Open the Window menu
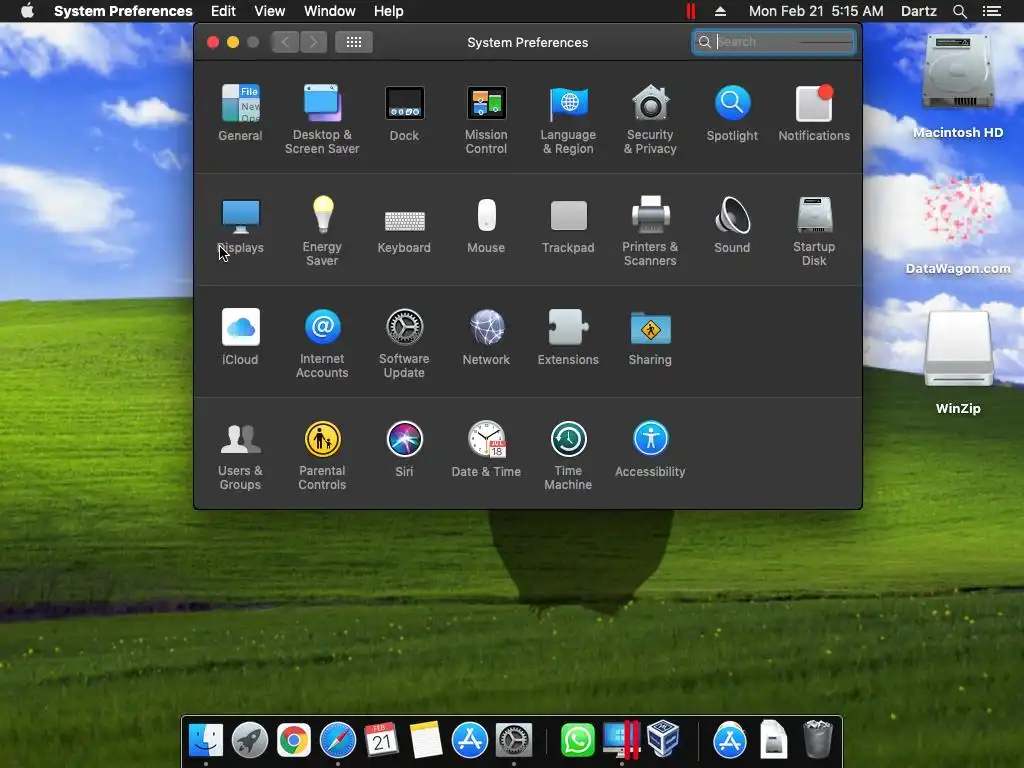This screenshot has height=768, width=1024. tap(330, 11)
